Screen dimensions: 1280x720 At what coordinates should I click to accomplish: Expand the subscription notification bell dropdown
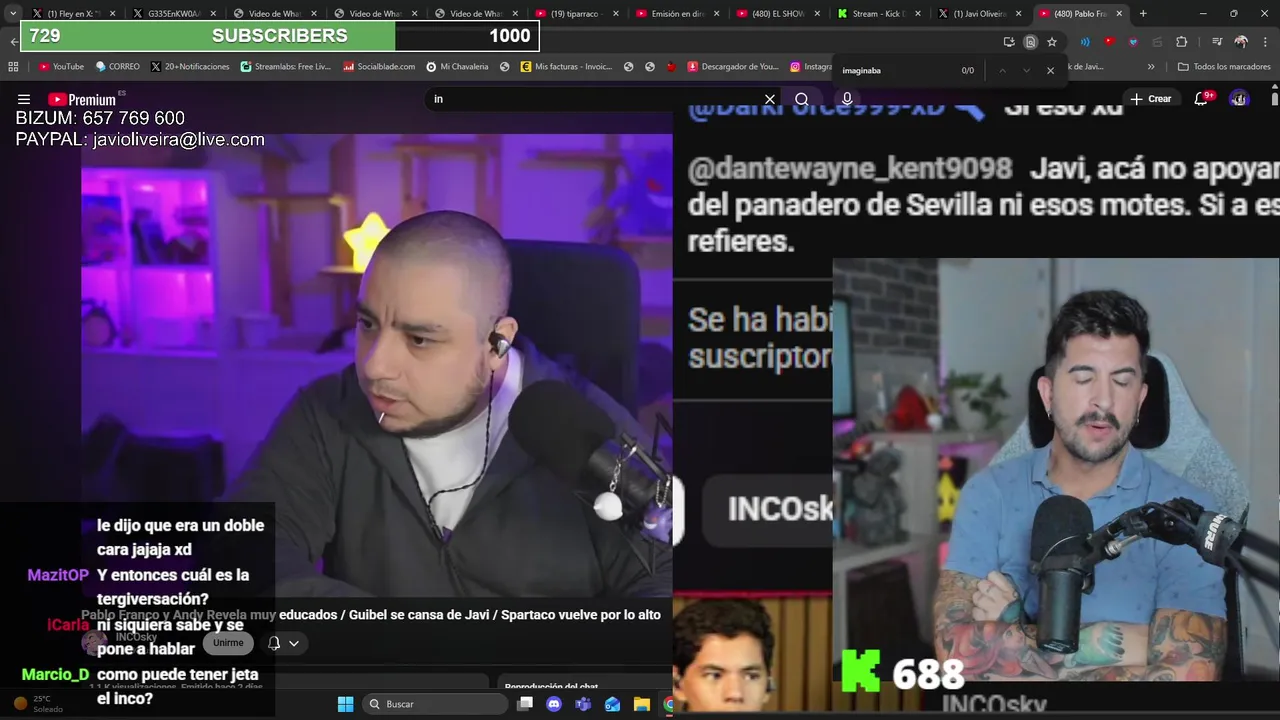coord(283,643)
